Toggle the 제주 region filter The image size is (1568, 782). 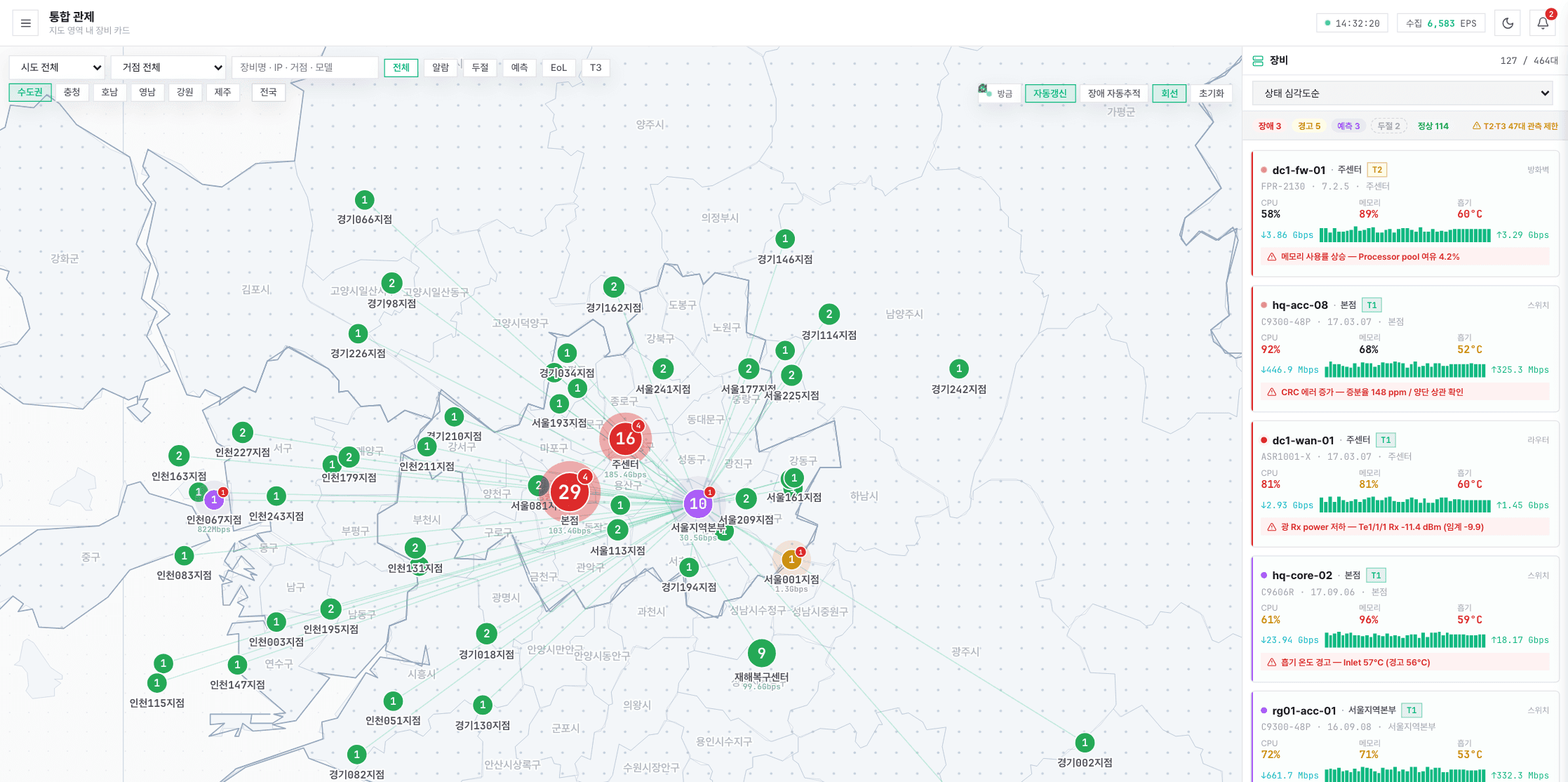pyautogui.click(x=223, y=92)
